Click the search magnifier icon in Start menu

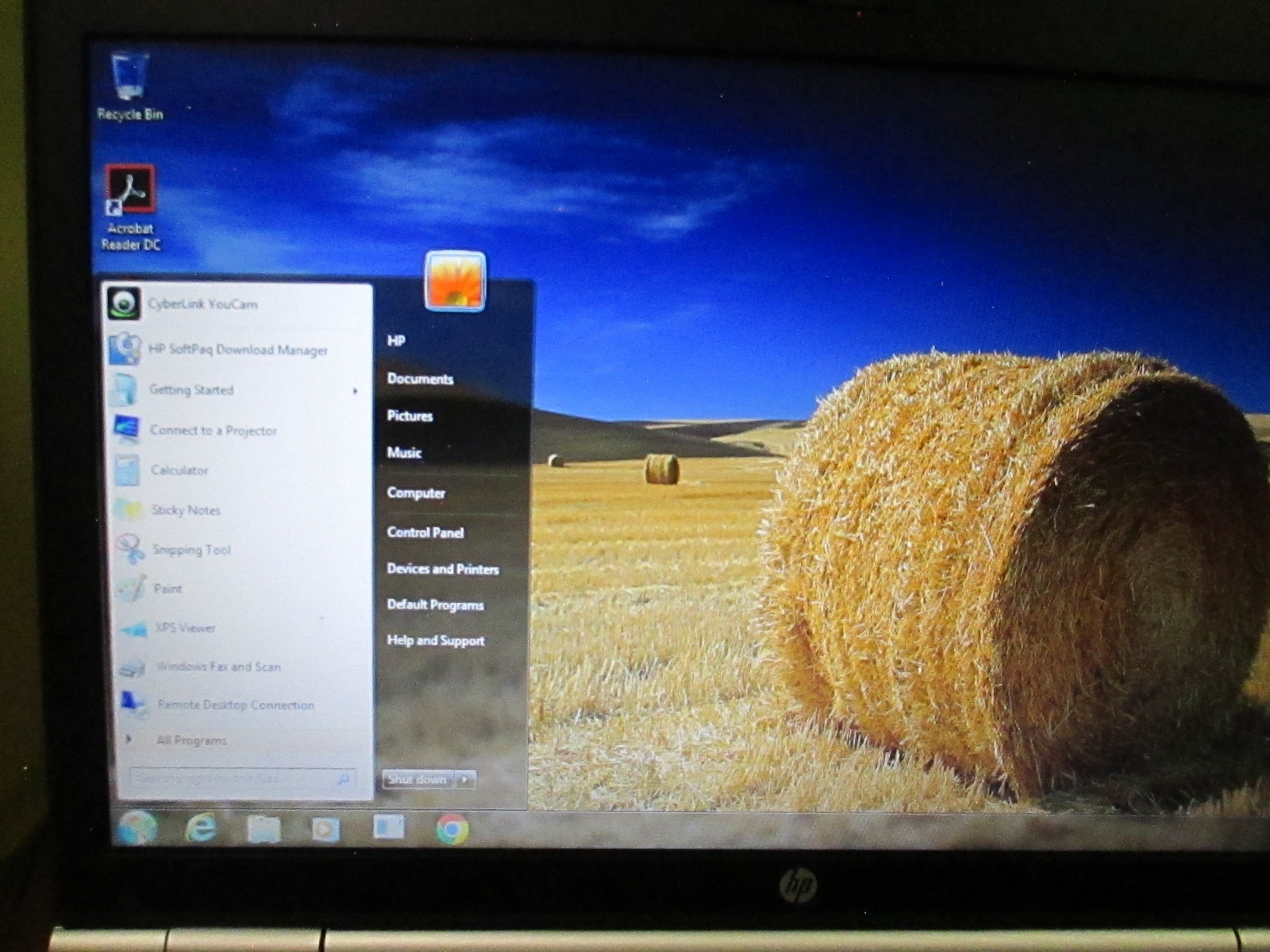(x=343, y=780)
